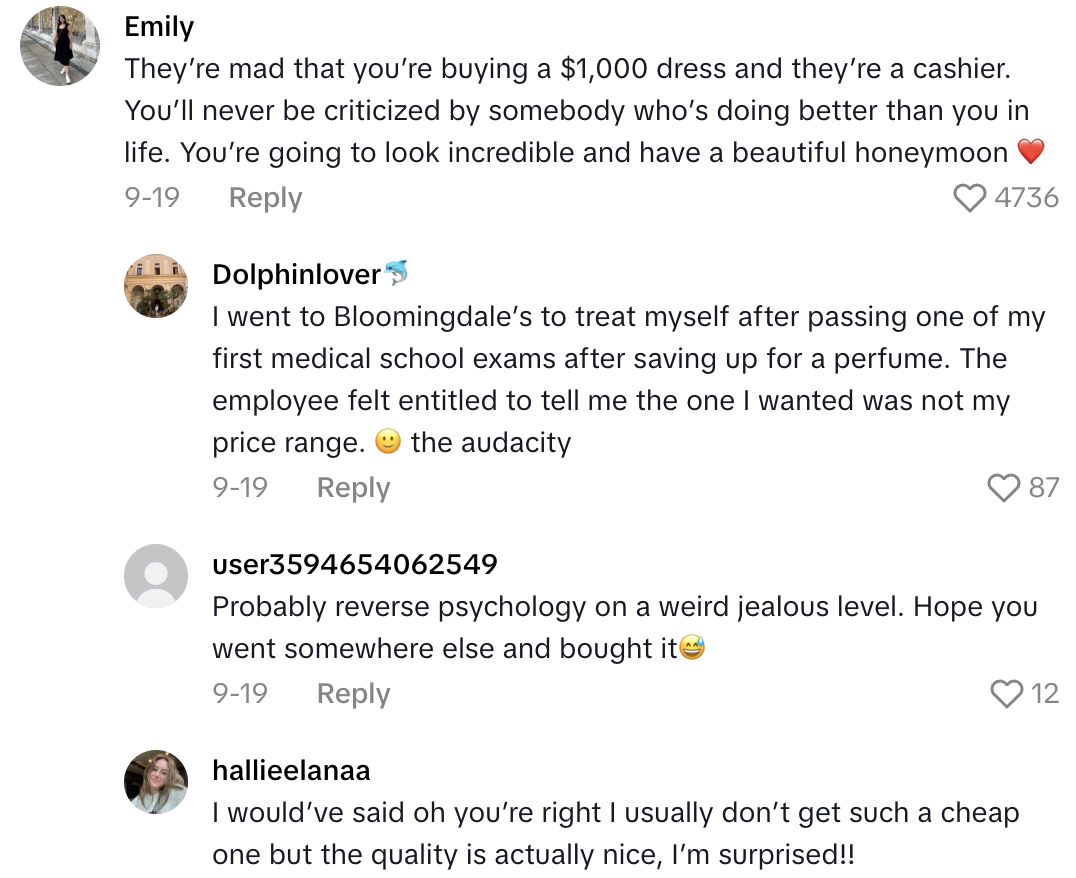Click the 4736 like count on Emily's comment
1076x878 pixels.
coord(1029,197)
